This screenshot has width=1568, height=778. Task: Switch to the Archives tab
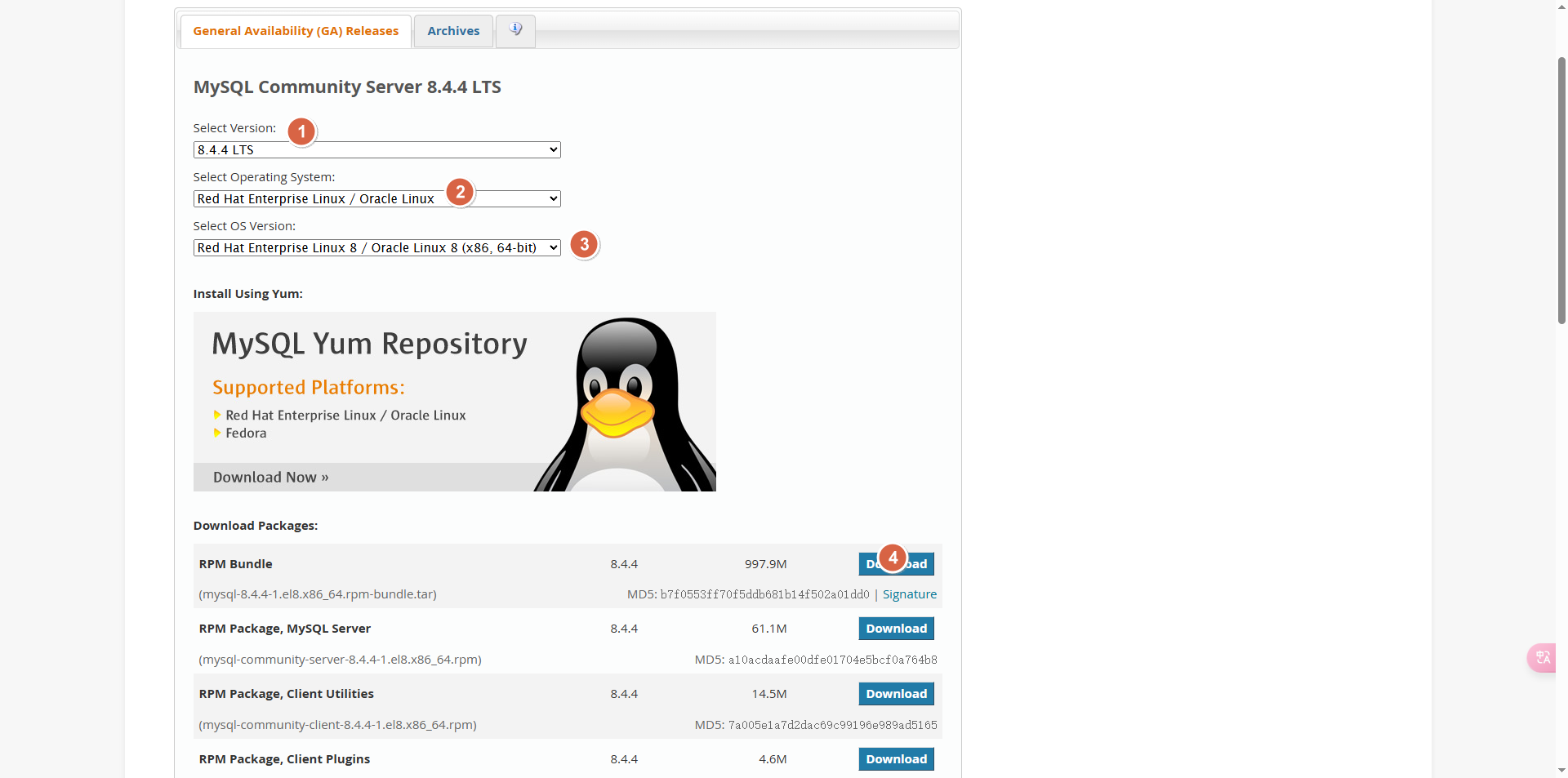453,31
